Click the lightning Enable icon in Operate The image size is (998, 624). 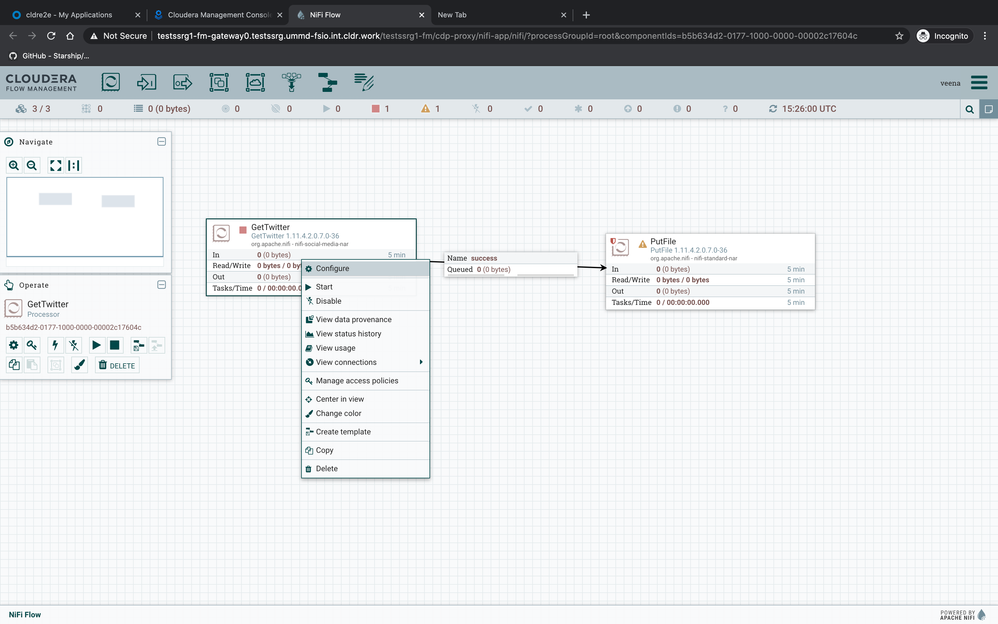[55, 345]
